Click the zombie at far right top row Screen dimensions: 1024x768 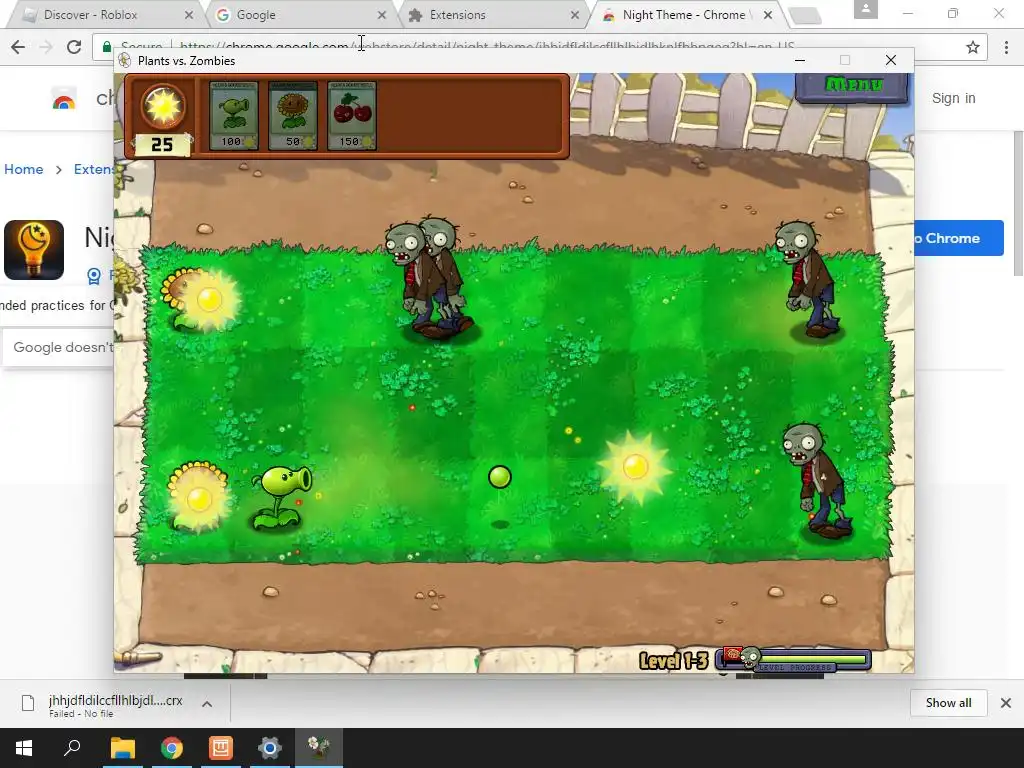point(807,280)
